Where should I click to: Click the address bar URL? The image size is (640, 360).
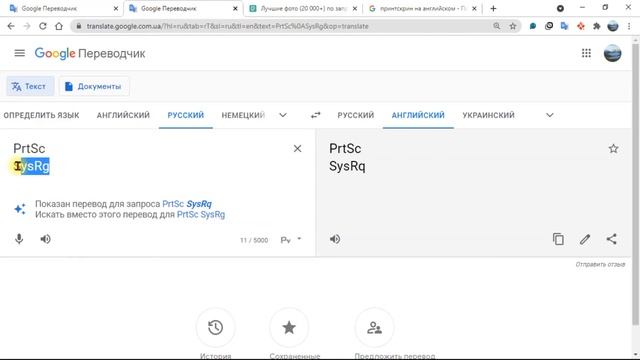pos(227,26)
